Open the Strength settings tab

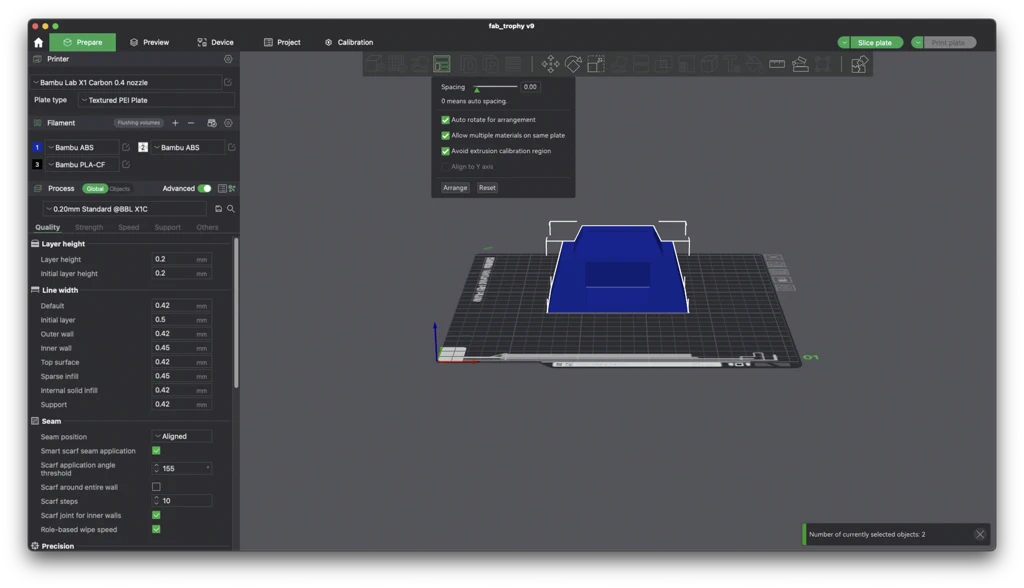[89, 227]
